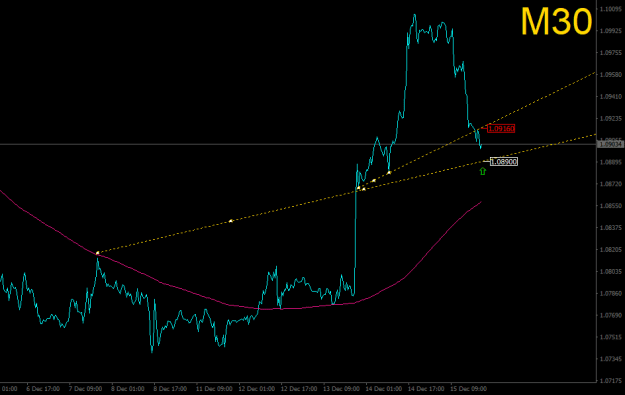Click the cyan price line at its peak

coord(415,15)
